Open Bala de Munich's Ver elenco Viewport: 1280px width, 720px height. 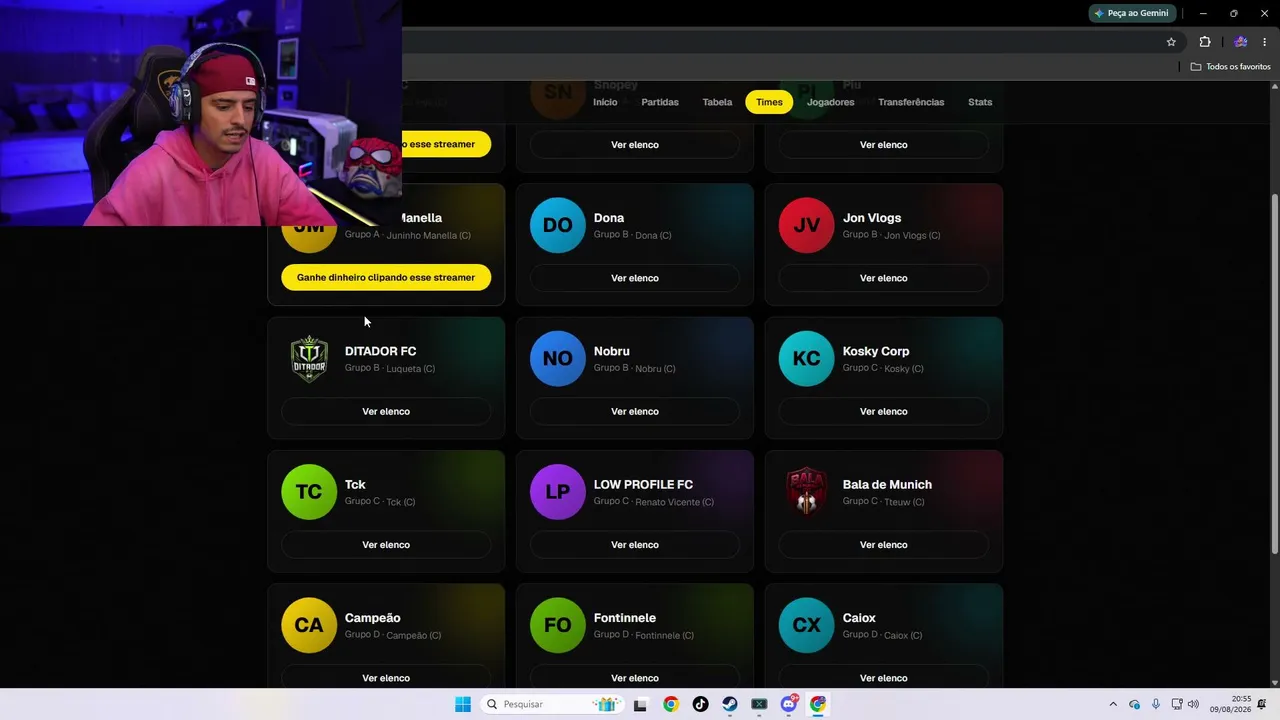pos(884,545)
